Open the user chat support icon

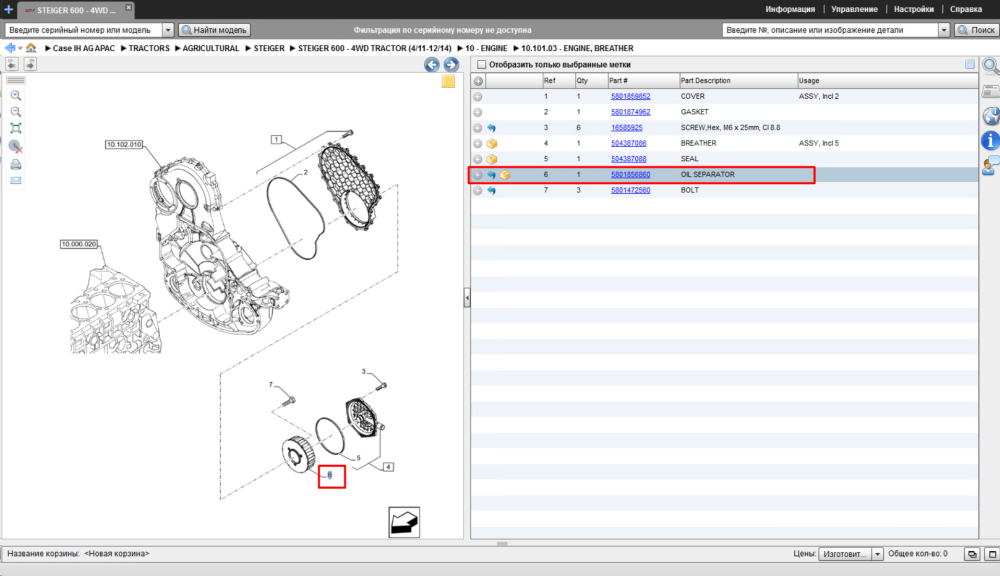click(990, 166)
